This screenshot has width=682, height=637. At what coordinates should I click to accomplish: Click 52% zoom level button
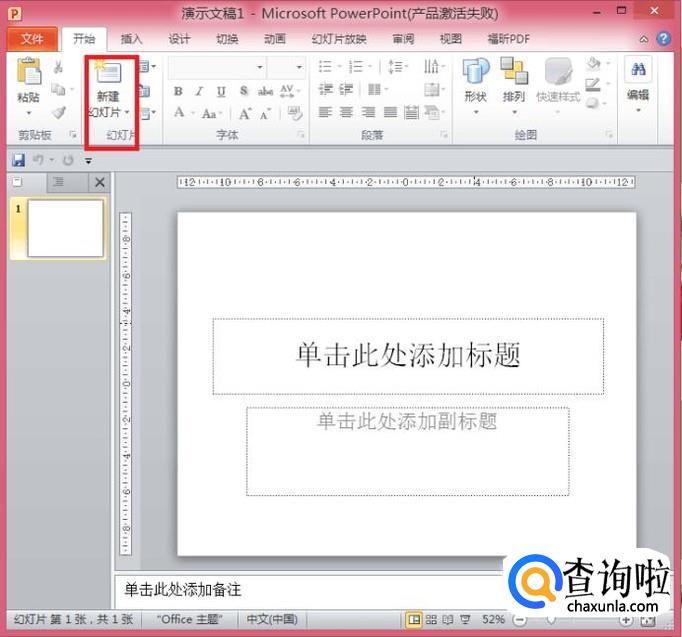coord(493,619)
